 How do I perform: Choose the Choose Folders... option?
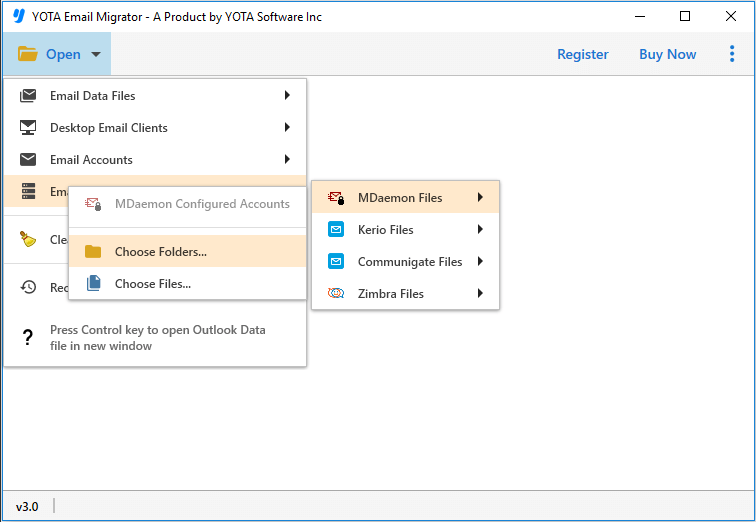(x=187, y=251)
